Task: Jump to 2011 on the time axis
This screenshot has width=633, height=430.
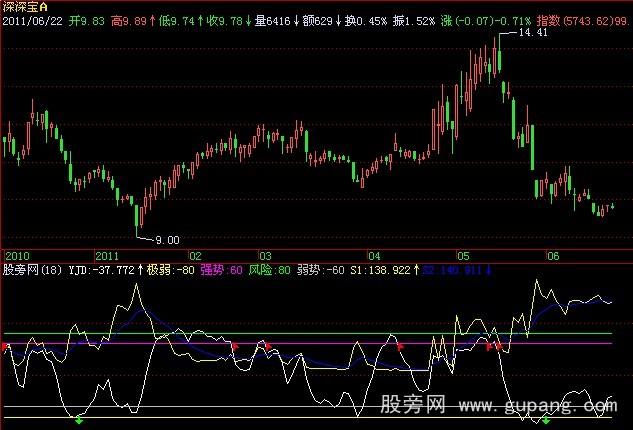Action: click(x=108, y=255)
